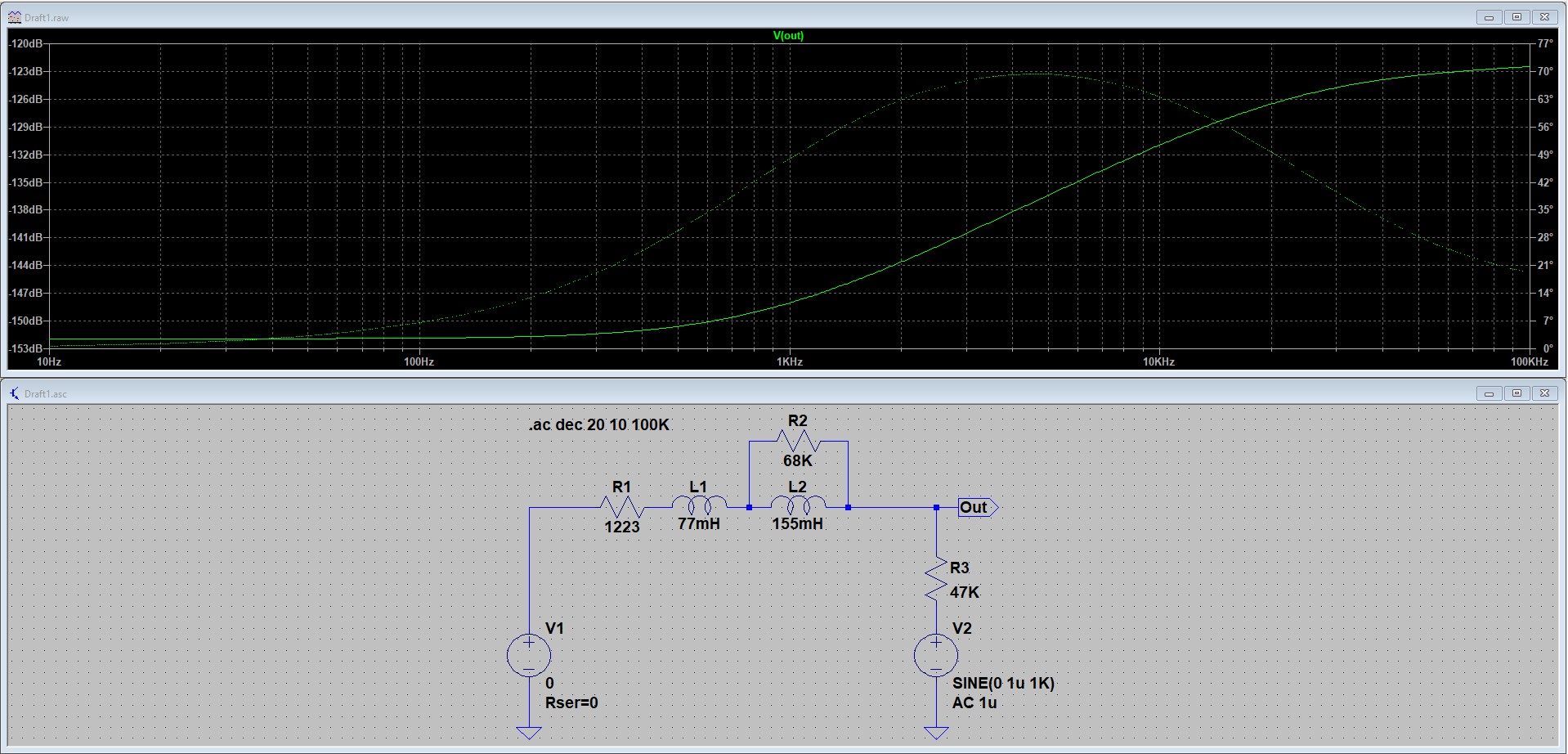Click the 10KHz frequency axis label
Image resolution: width=1568 pixels, height=754 pixels.
point(1158,361)
